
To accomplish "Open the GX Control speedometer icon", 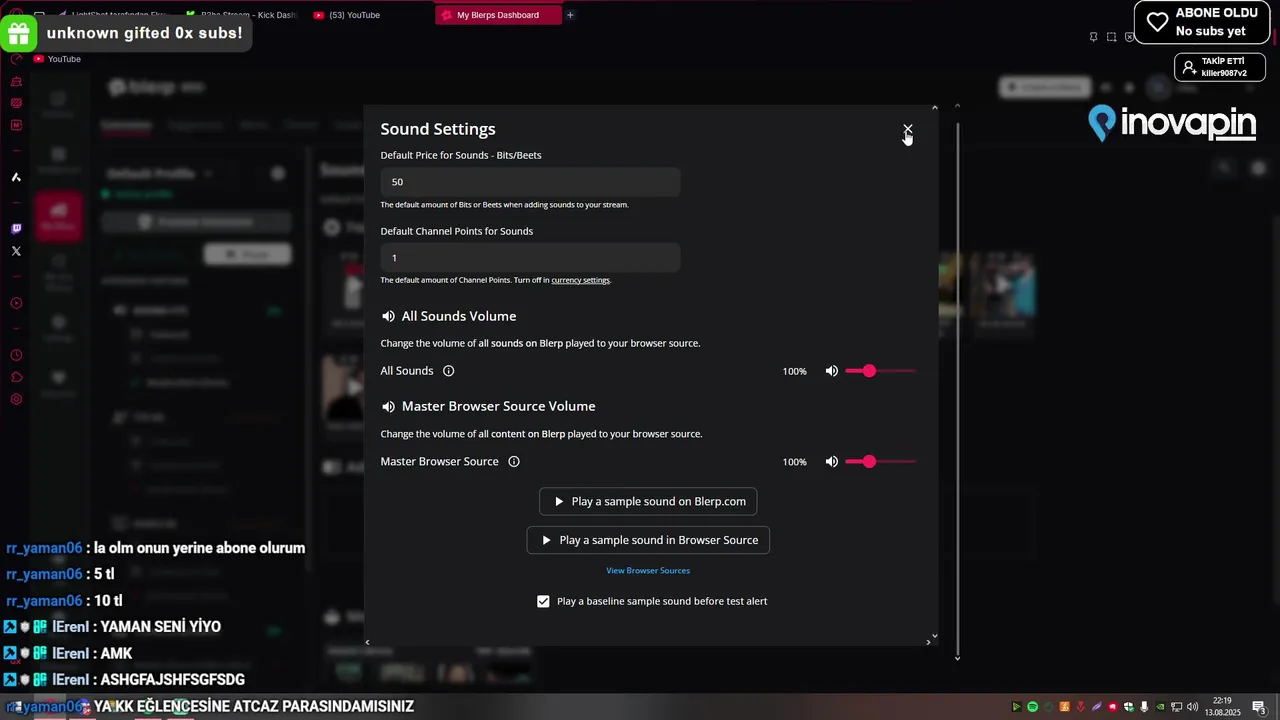I will [16, 59].
